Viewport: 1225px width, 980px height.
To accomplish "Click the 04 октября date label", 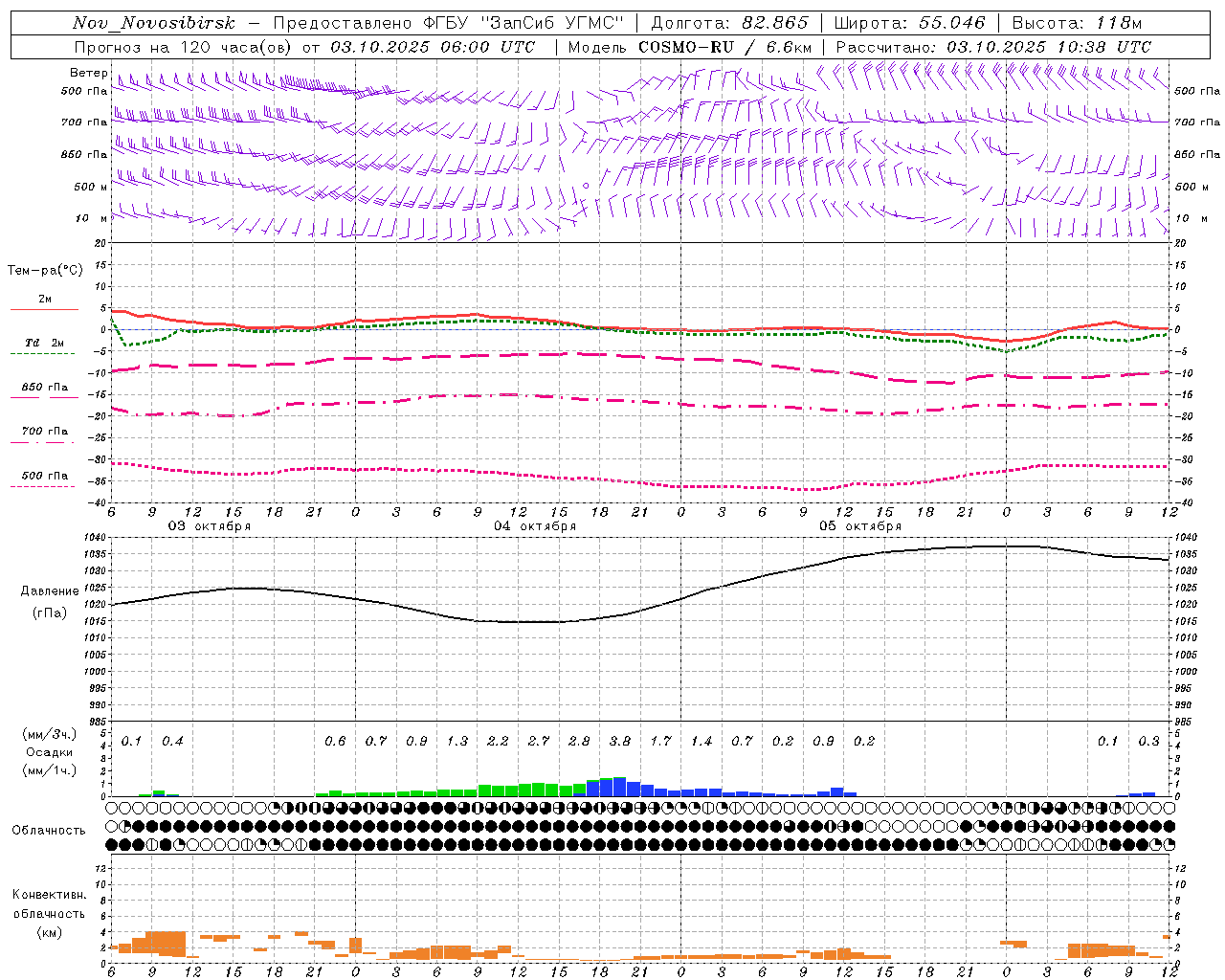I will pos(535,526).
